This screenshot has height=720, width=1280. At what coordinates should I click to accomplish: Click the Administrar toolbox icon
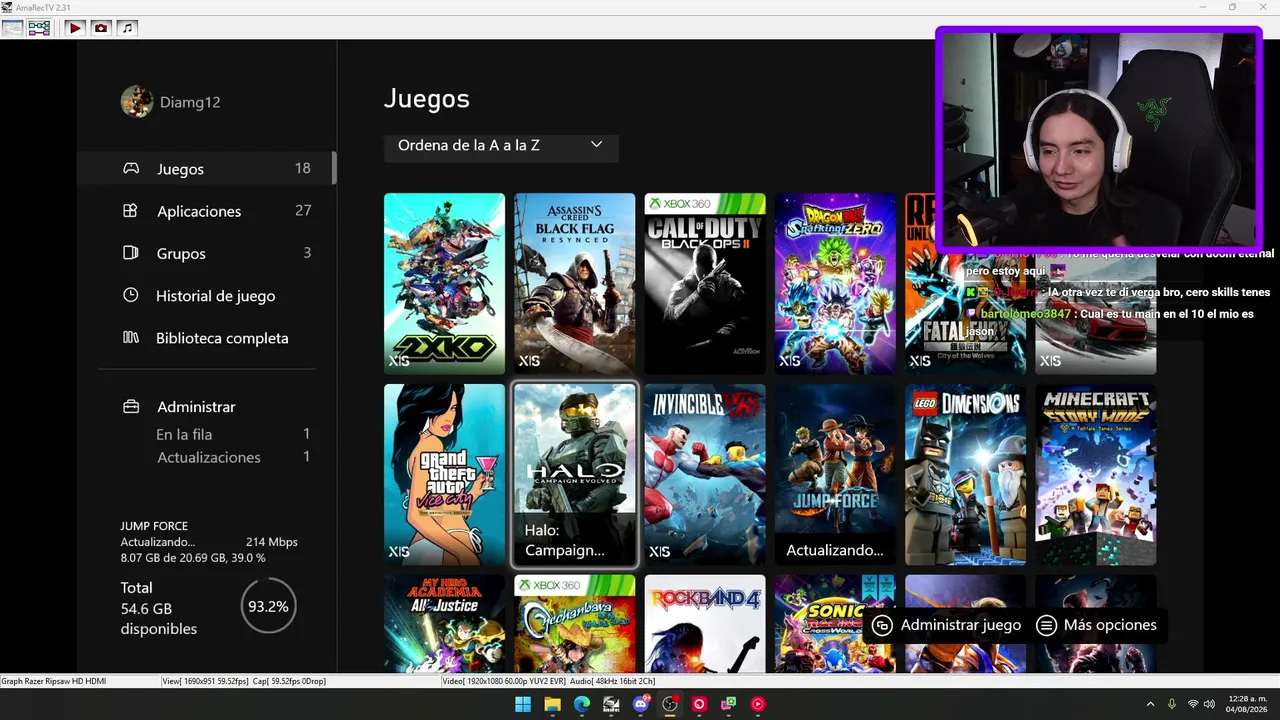[x=130, y=407]
